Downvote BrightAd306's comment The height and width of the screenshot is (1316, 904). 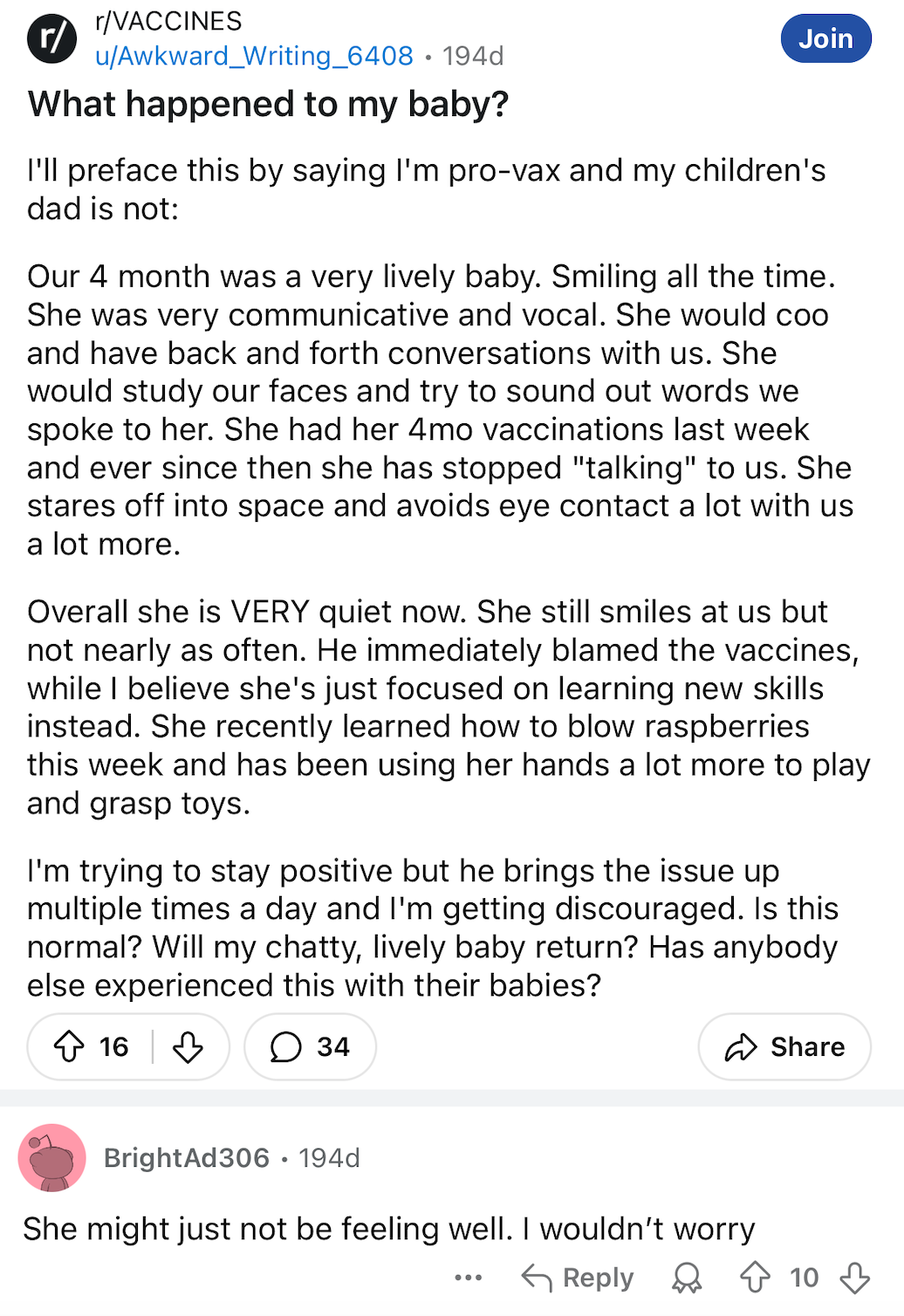[855, 1278]
